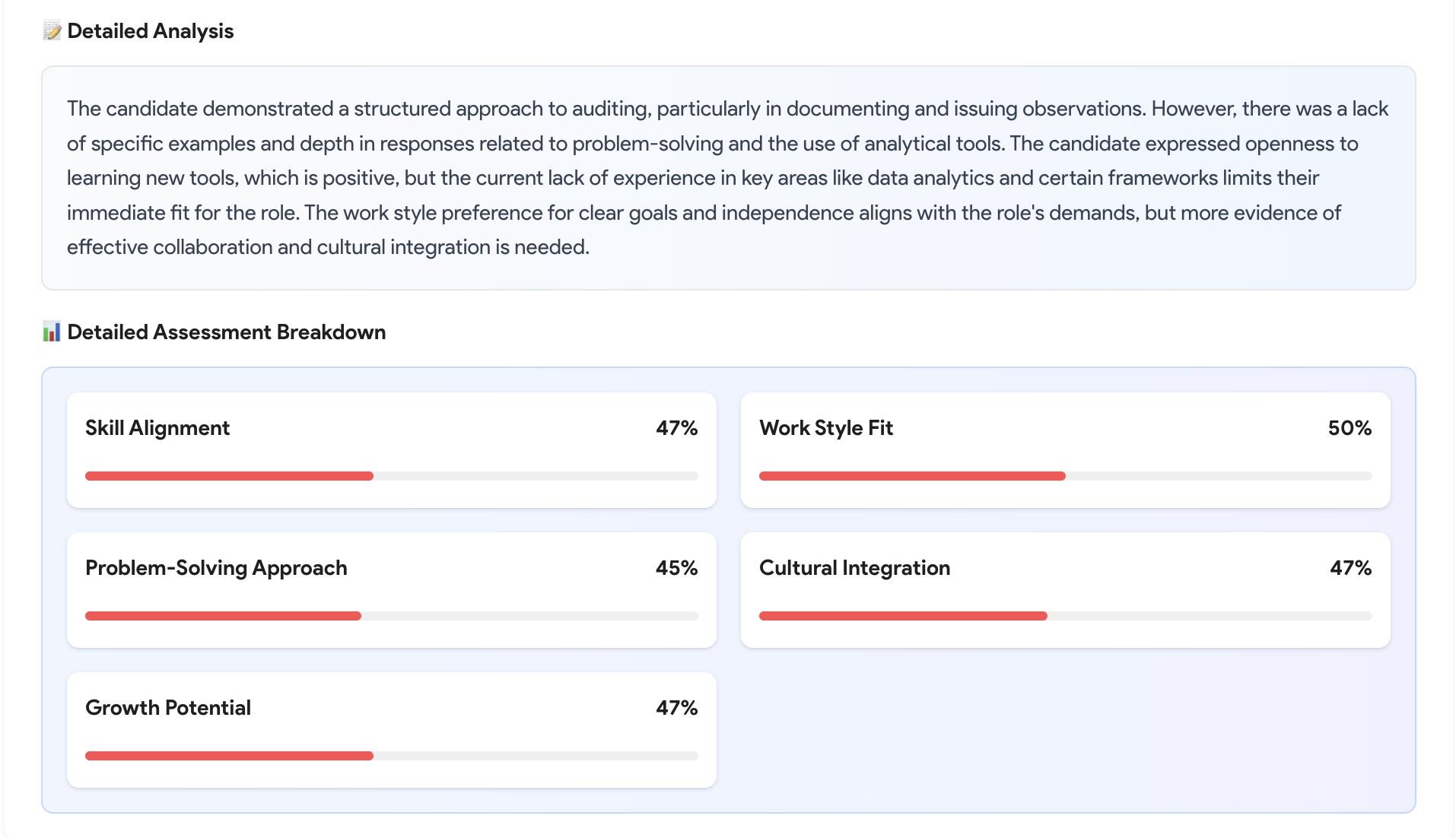This screenshot has width=1456, height=838.
Task: Click the bar chart icon beside Assessment Breakdown
Action: 52,332
